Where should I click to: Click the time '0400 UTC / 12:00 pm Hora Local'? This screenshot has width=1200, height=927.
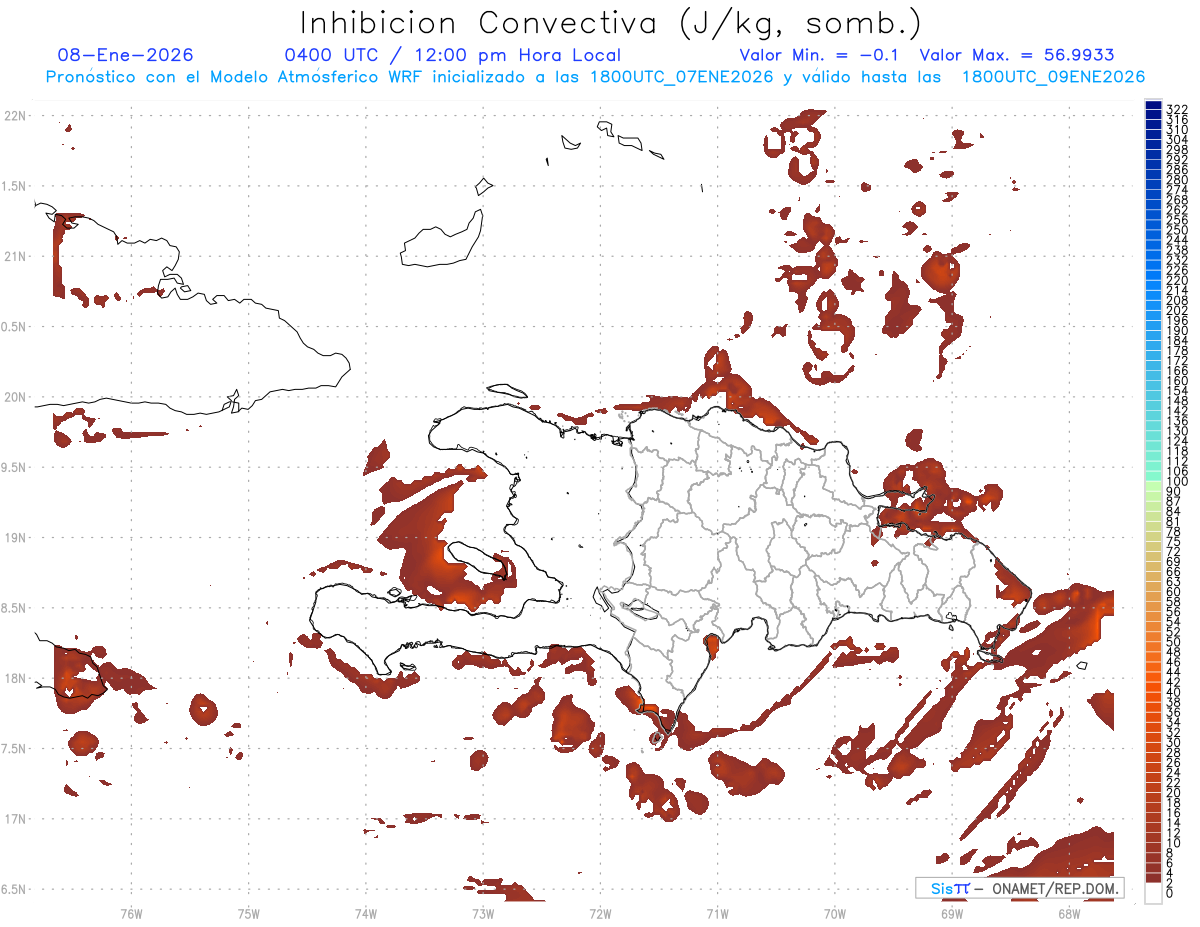click(x=453, y=55)
